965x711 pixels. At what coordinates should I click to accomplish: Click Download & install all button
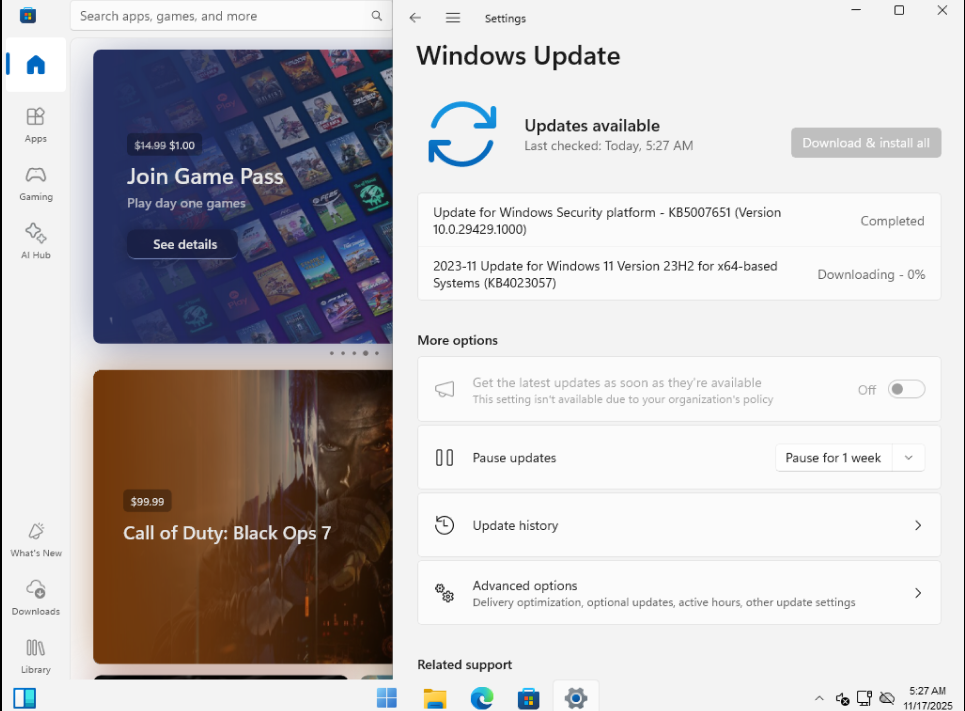click(866, 143)
